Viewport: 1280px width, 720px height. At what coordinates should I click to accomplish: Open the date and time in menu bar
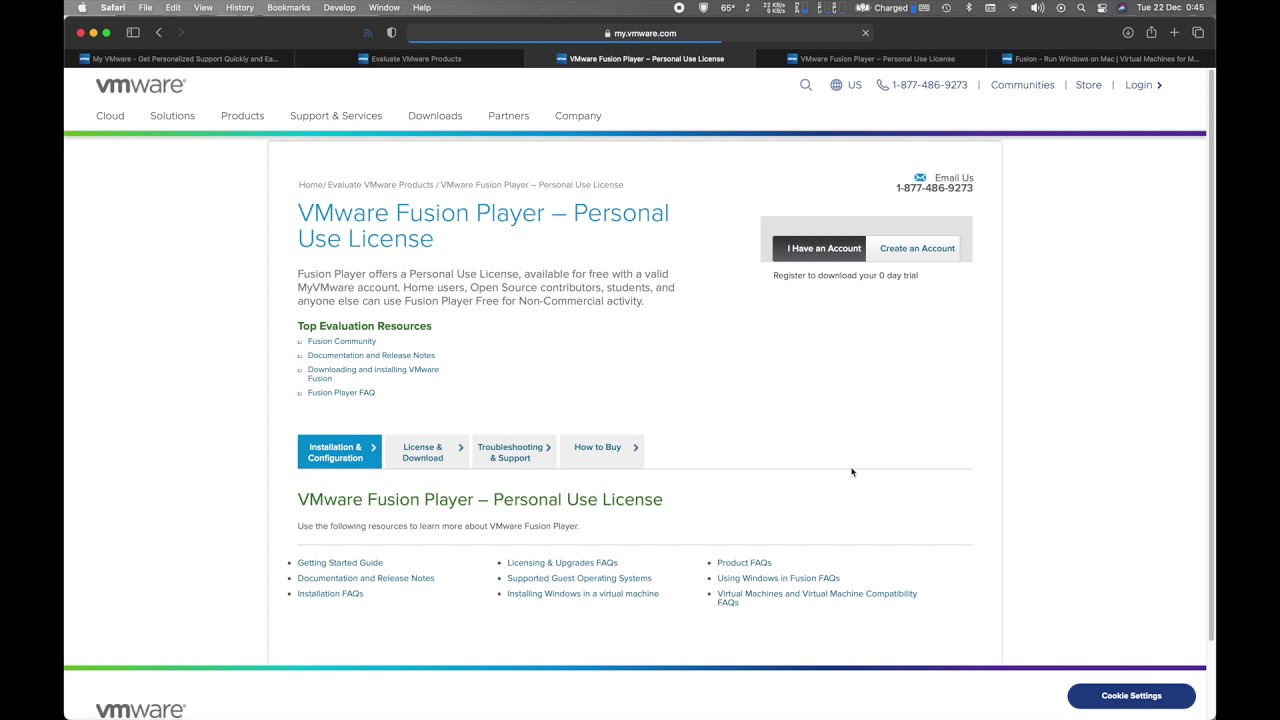pyautogui.click(x=1170, y=8)
